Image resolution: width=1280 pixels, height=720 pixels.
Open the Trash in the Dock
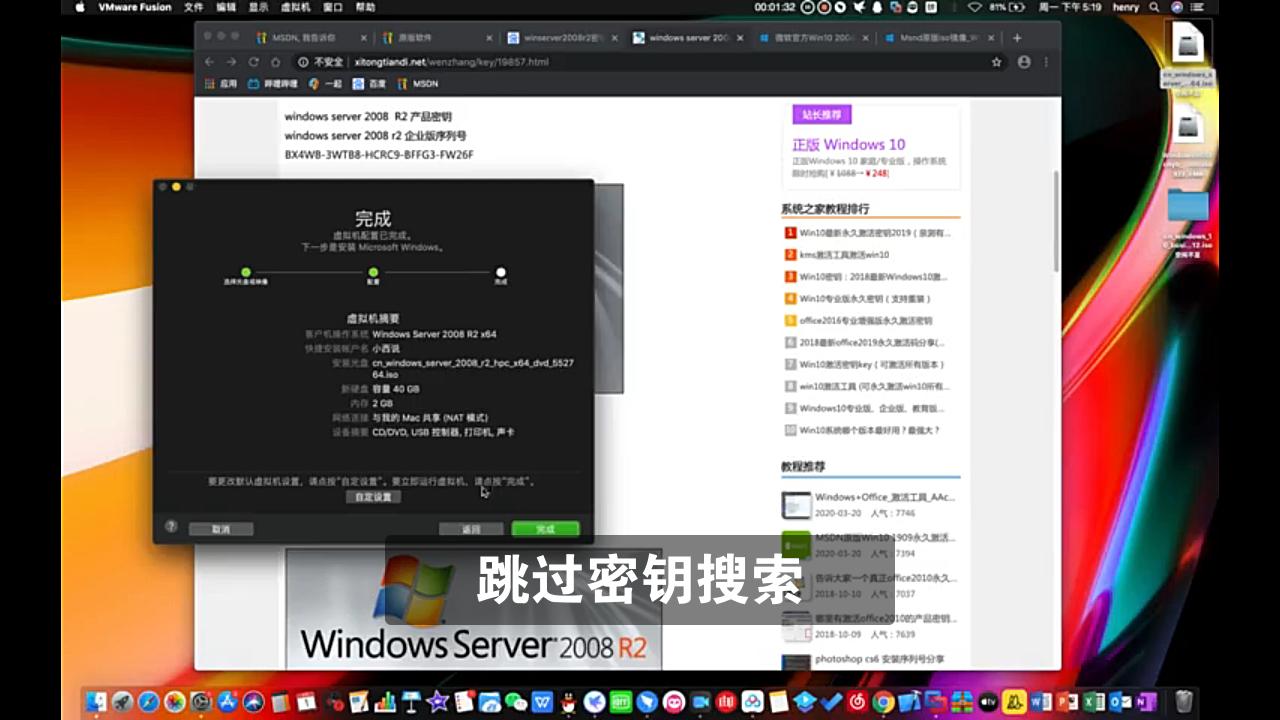1184,701
